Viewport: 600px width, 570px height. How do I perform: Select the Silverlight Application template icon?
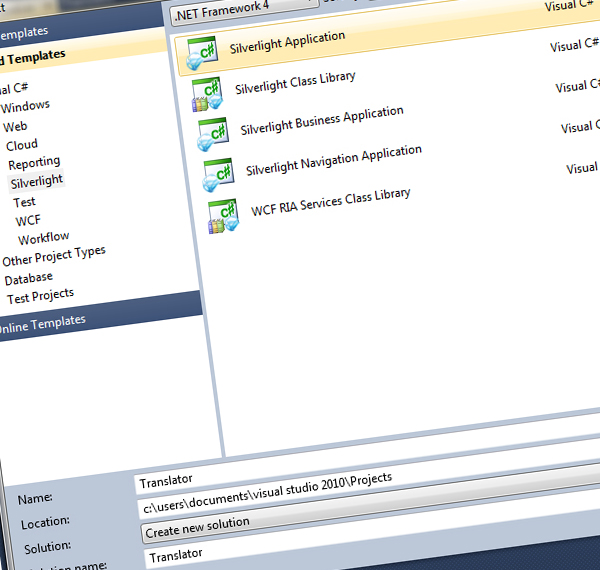pos(202,54)
